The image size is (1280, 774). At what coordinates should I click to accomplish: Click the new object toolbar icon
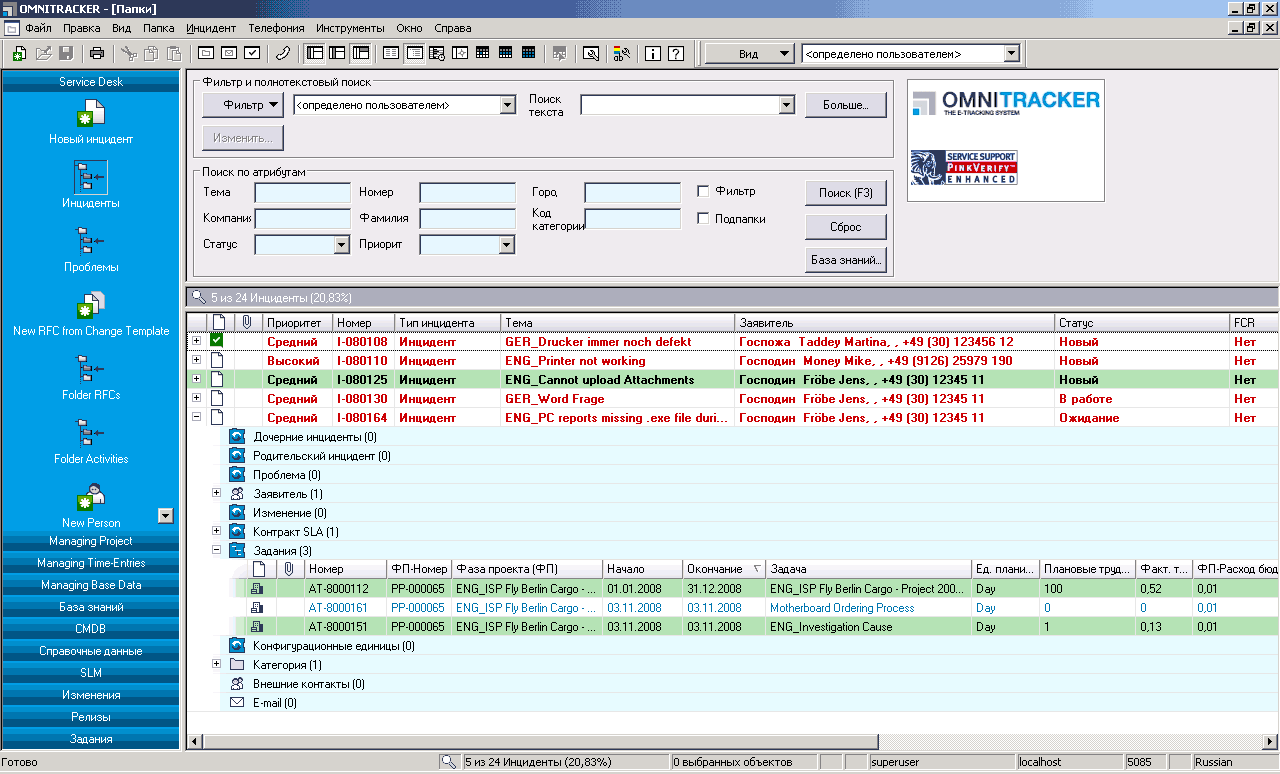20,53
